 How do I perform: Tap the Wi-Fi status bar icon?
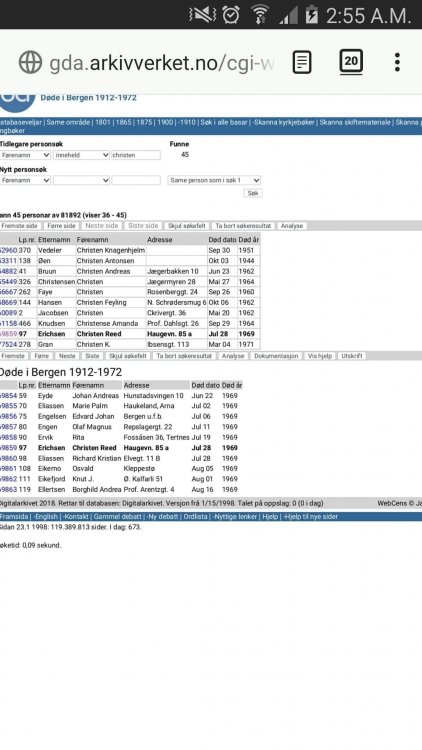260,15
